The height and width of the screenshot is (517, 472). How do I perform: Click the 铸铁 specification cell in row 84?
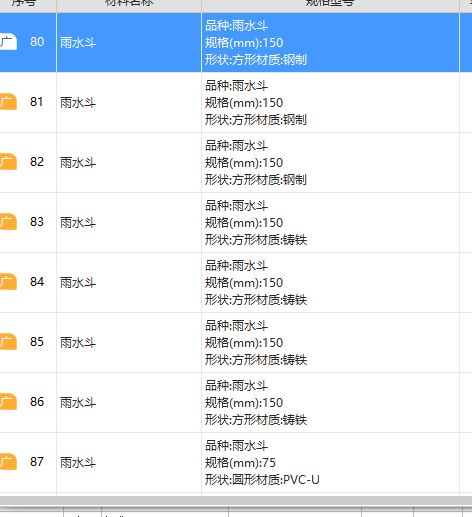(330, 283)
